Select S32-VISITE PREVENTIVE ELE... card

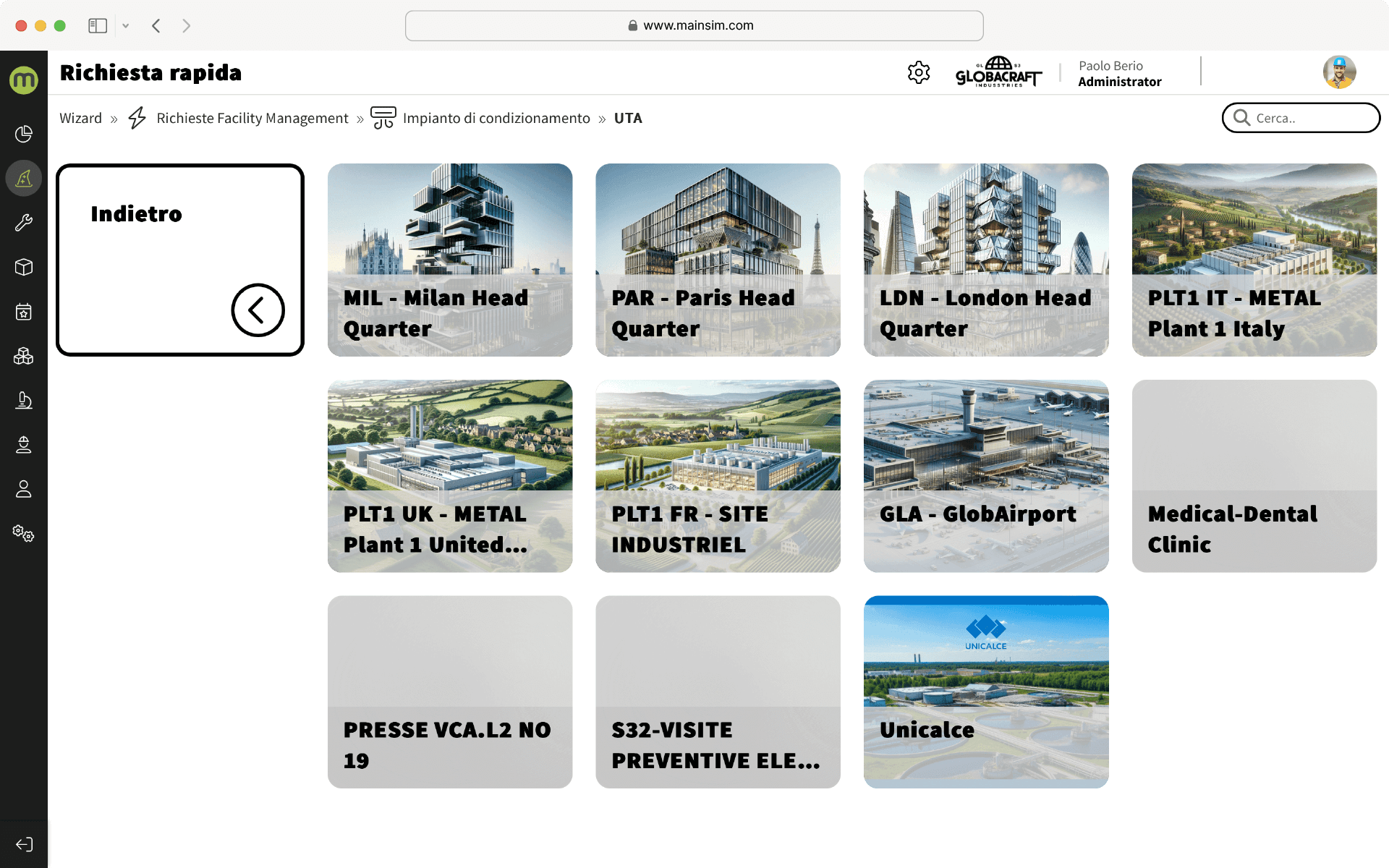718,692
